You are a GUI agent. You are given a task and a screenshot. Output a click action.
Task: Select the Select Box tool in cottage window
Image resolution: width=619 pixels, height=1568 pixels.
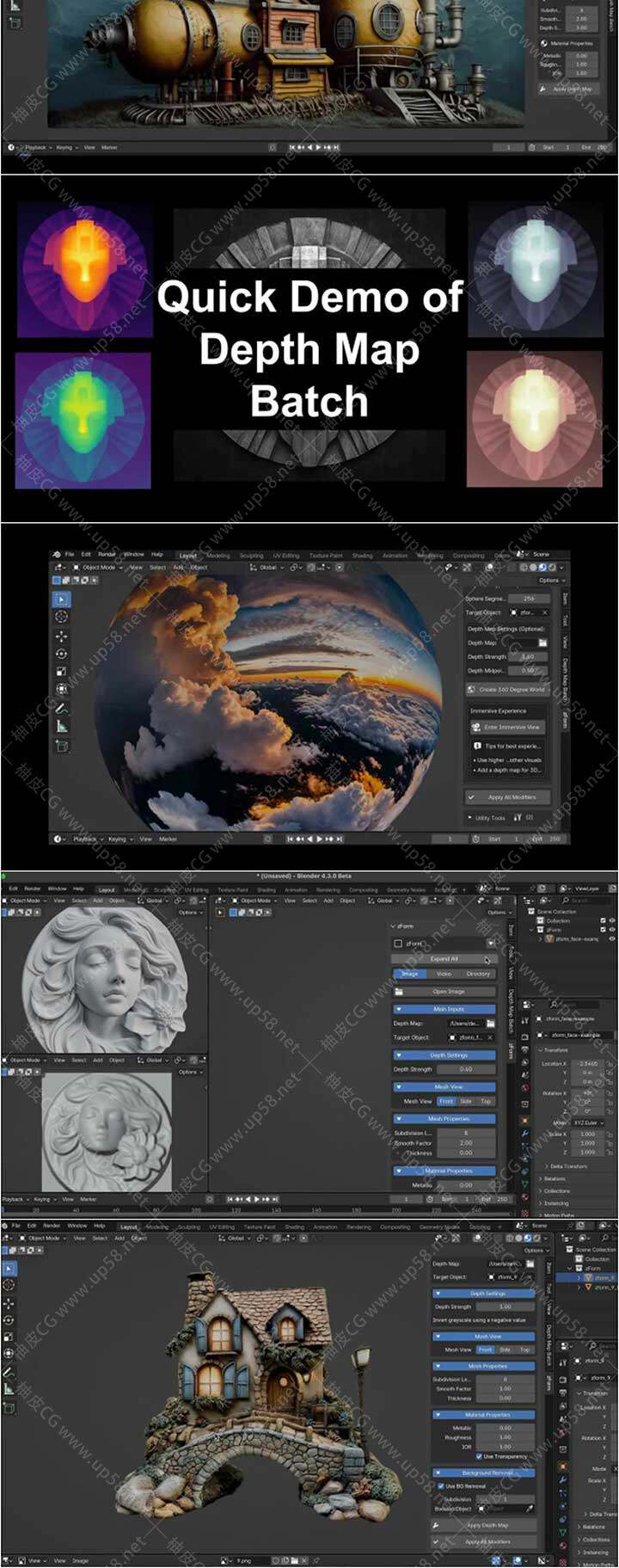[9, 1268]
